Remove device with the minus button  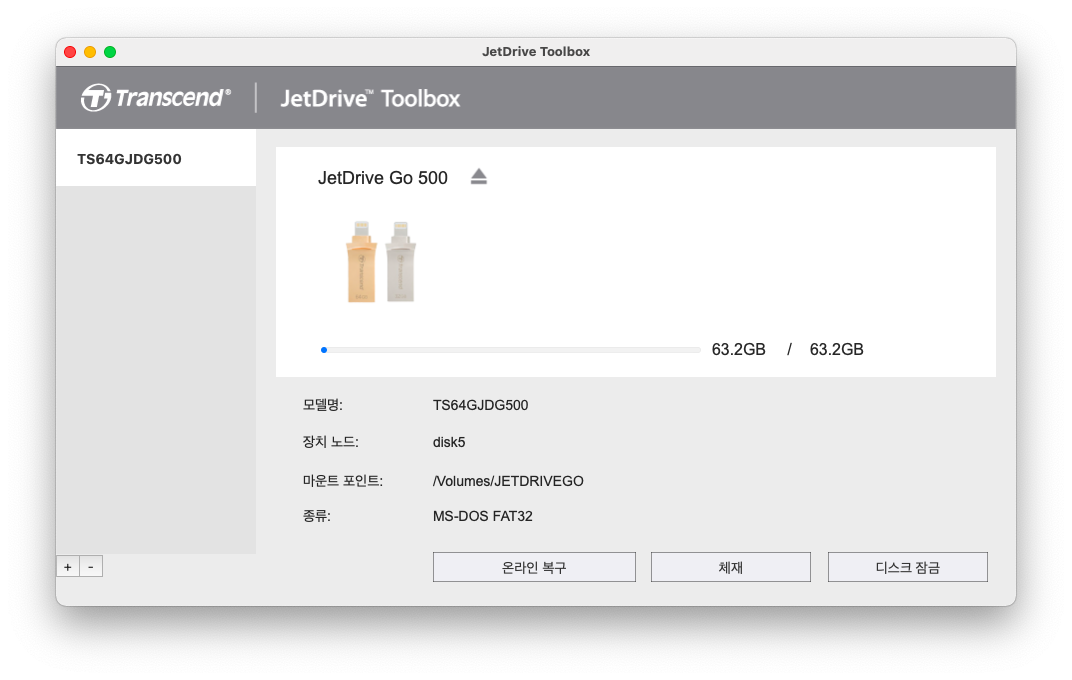(x=91, y=567)
